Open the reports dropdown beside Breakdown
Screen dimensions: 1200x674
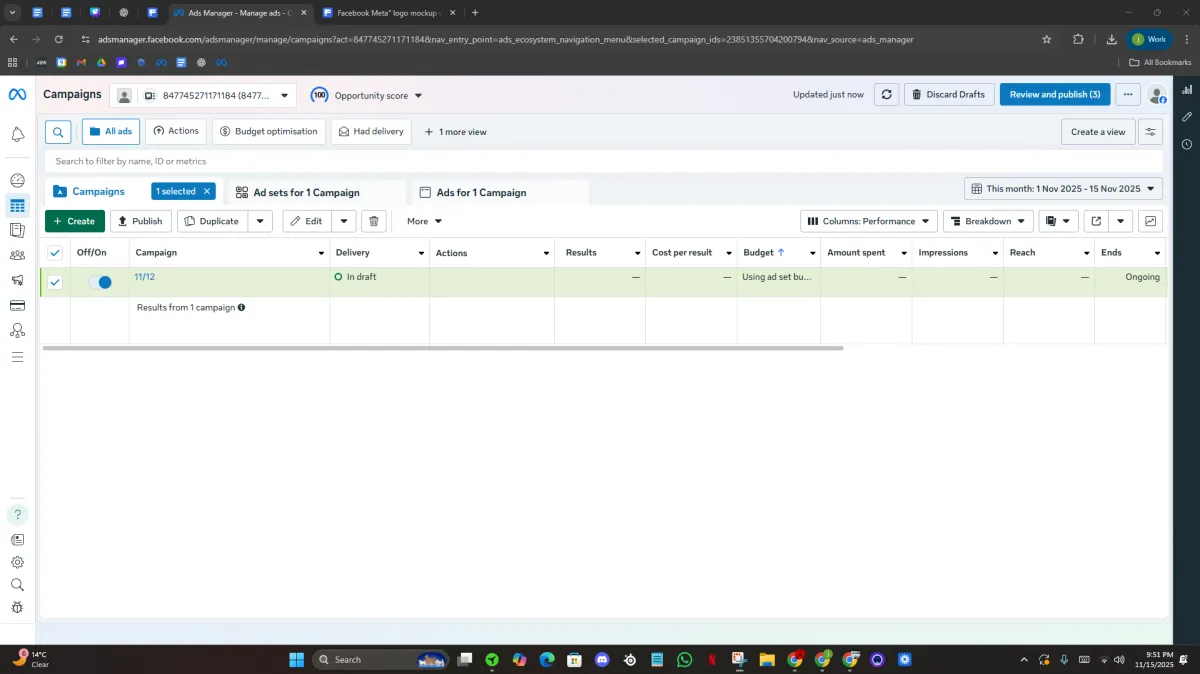tap(1058, 221)
